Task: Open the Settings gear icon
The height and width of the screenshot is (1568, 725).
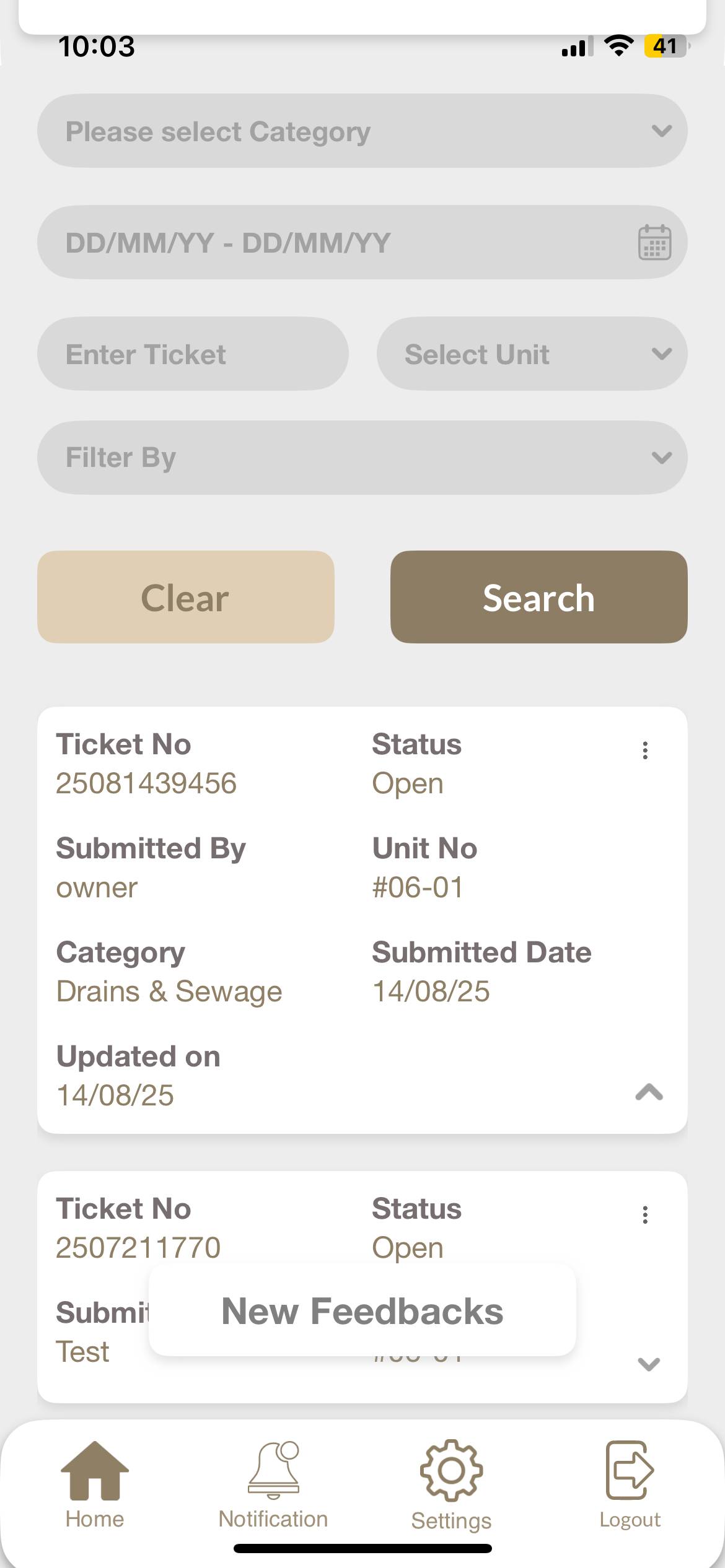Action: pyautogui.click(x=451, y=1471)
